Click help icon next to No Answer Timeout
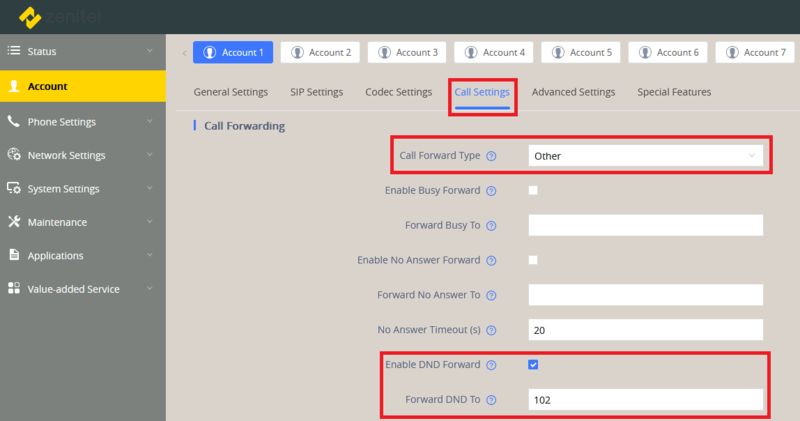This screenshot has height=421, width=800. coord(491,330)
